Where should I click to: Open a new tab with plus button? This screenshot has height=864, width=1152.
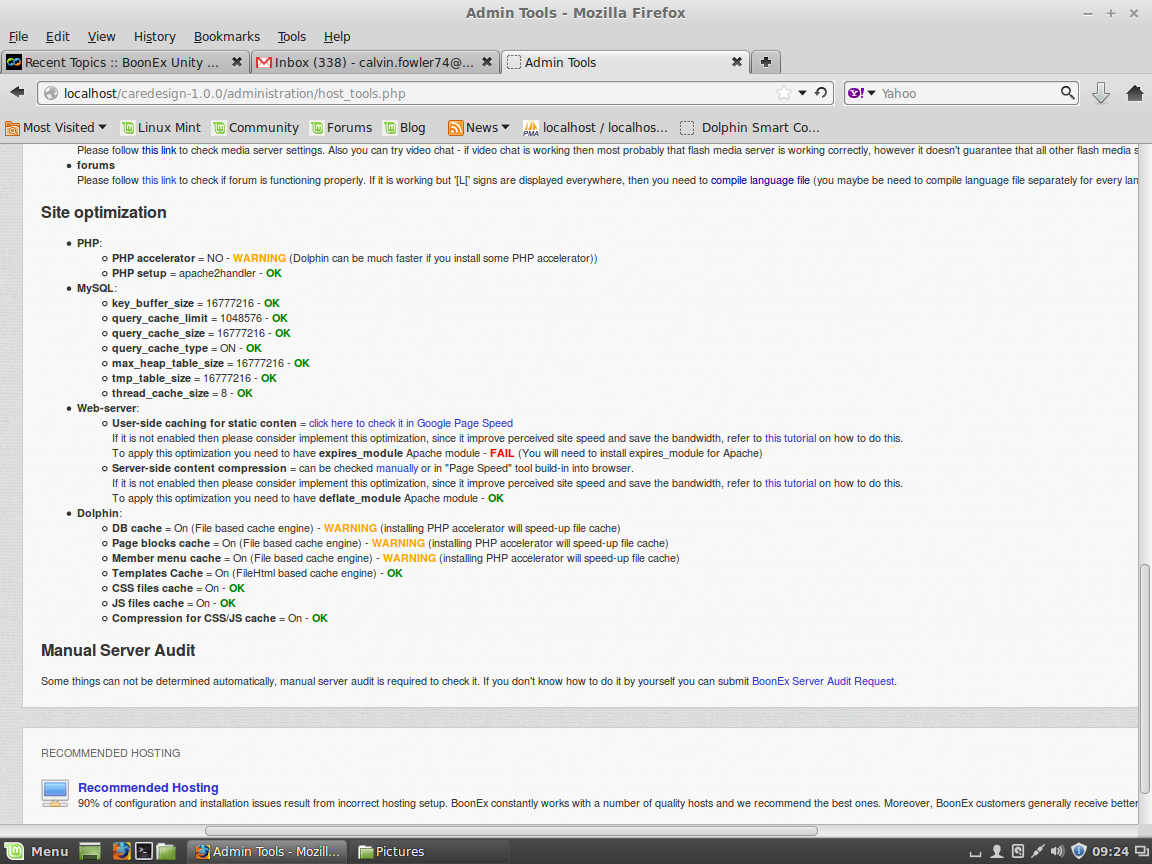(765, 62)
